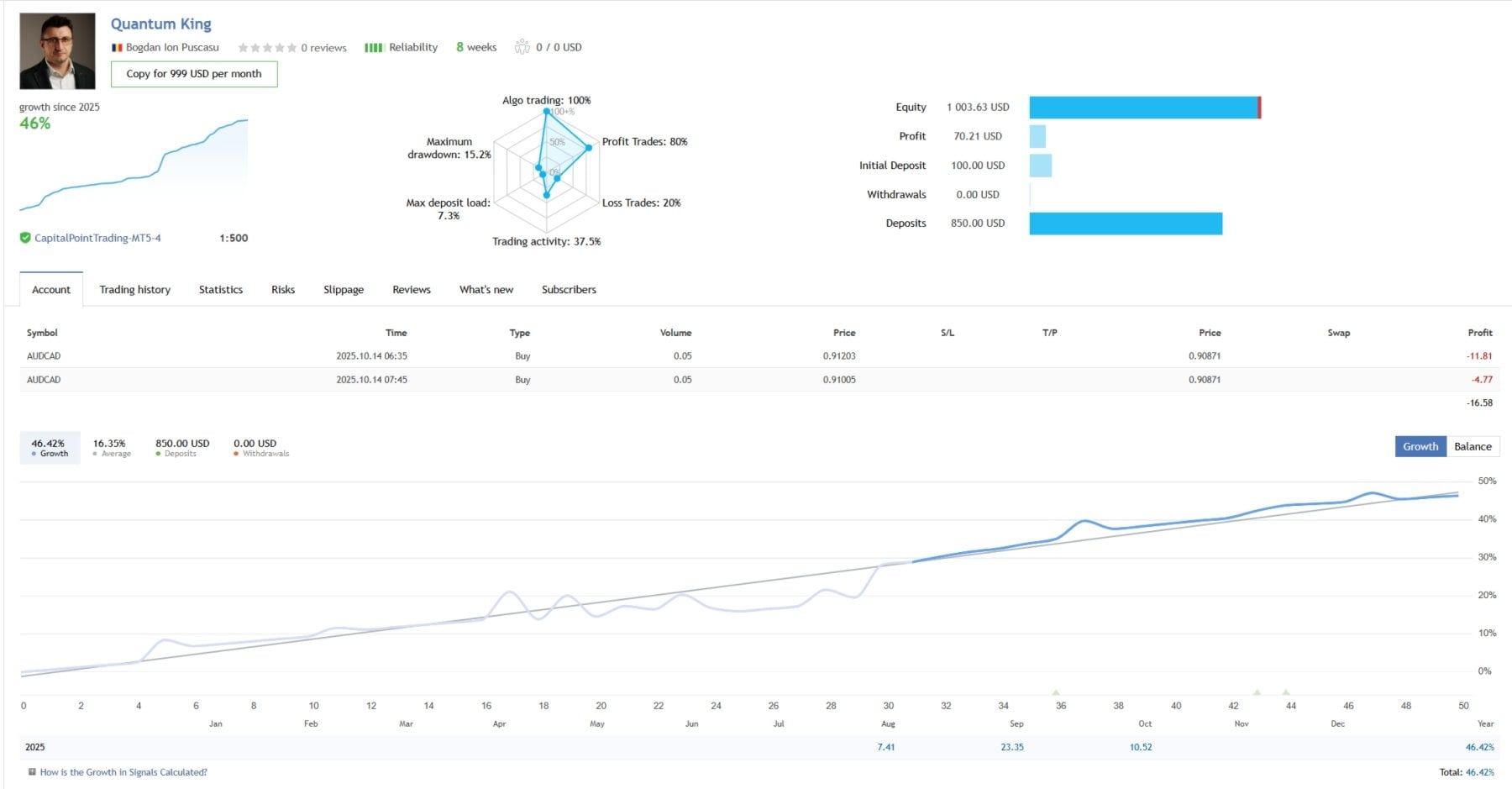
Task: Open How is the Growth in Signals Calculated link
Action: (x=123, y=771)
